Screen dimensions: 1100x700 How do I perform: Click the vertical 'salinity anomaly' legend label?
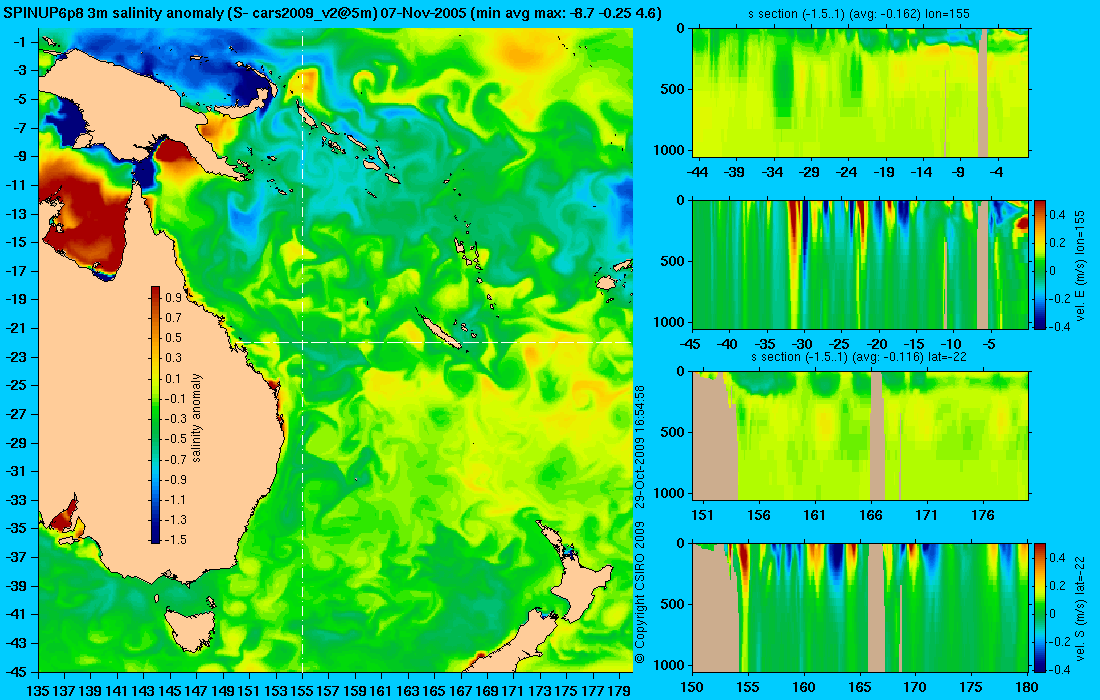196,417
